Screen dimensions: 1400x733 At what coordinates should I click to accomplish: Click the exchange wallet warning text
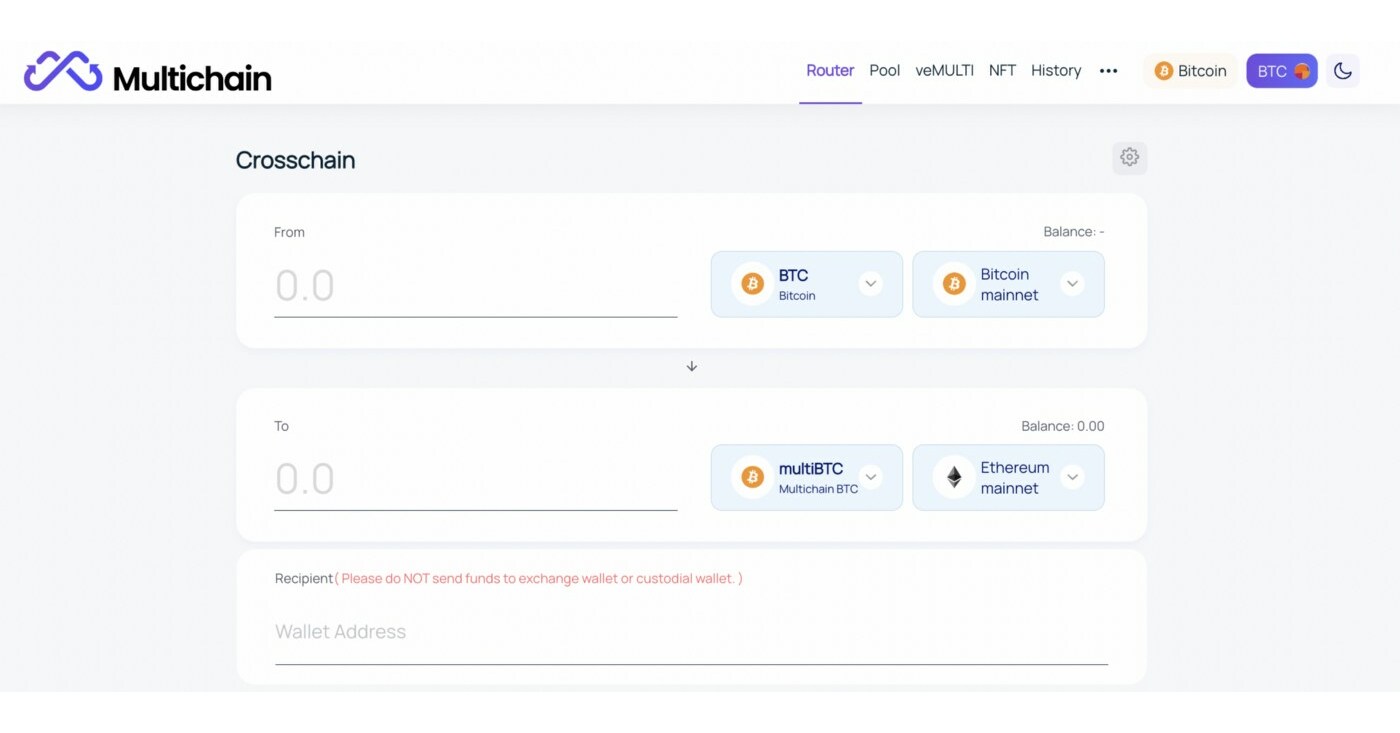(539, 578)
